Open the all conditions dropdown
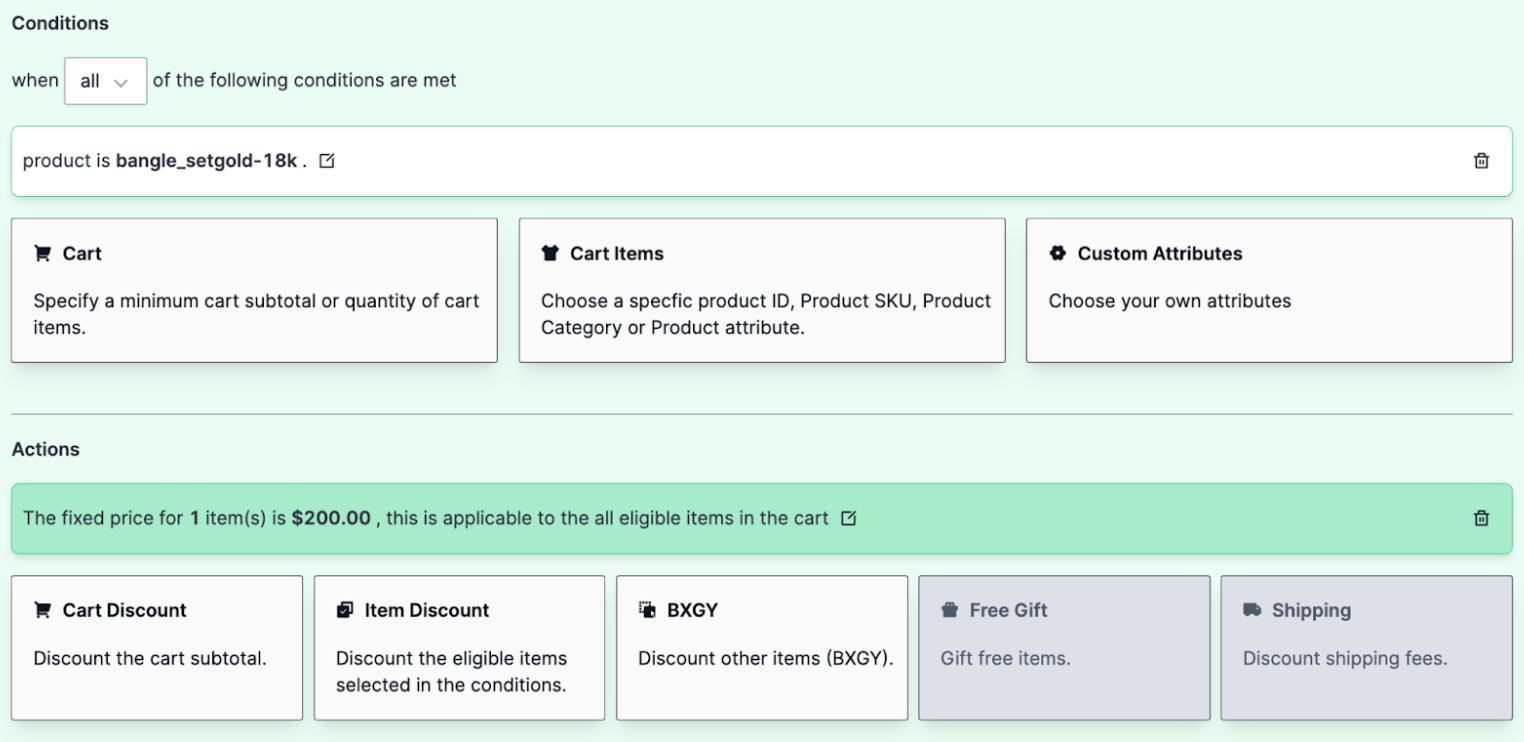The height and width of the screenshot is (742, 1524). coord(105,80)
